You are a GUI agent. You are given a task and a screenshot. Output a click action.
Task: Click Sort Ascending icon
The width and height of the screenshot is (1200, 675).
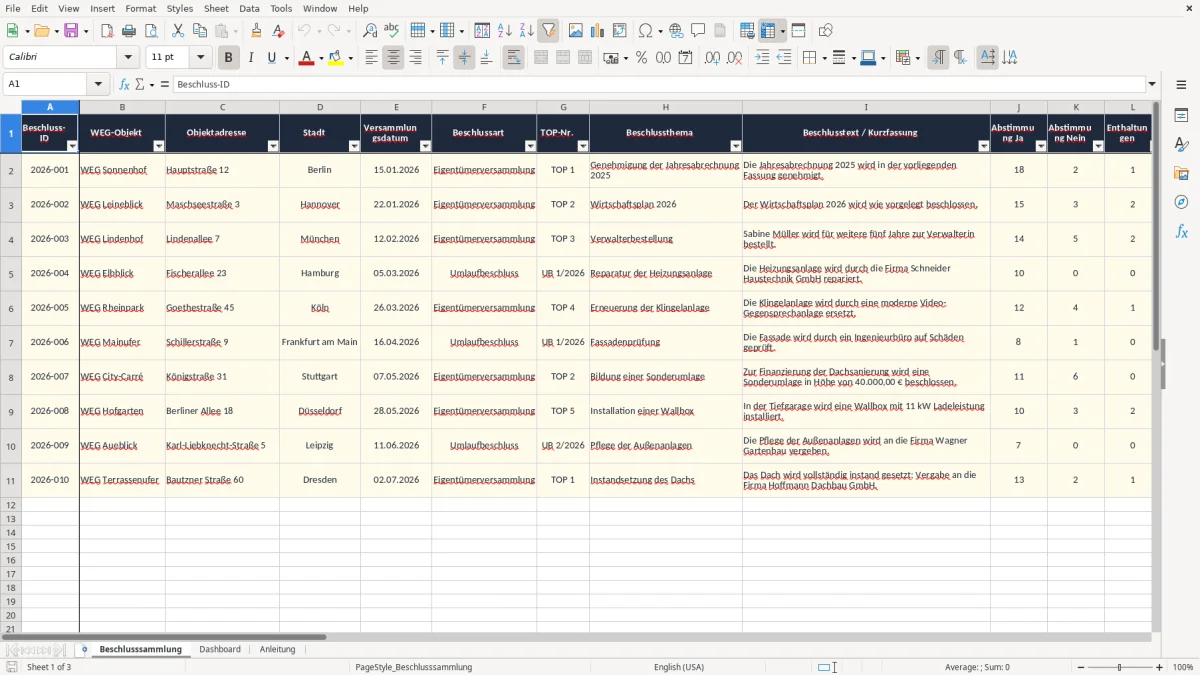pos(505,31)
